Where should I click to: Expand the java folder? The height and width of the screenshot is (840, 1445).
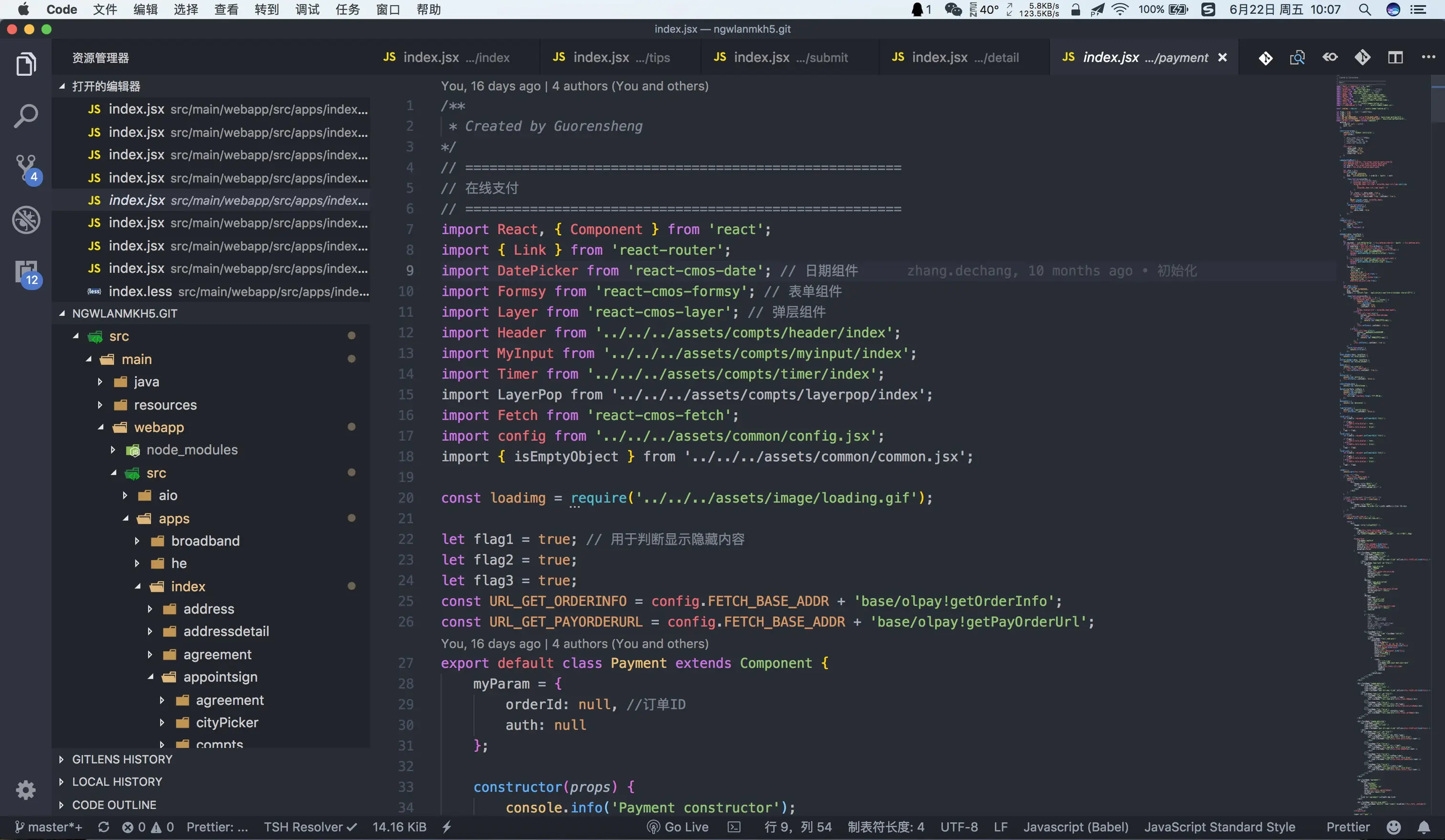146,382
